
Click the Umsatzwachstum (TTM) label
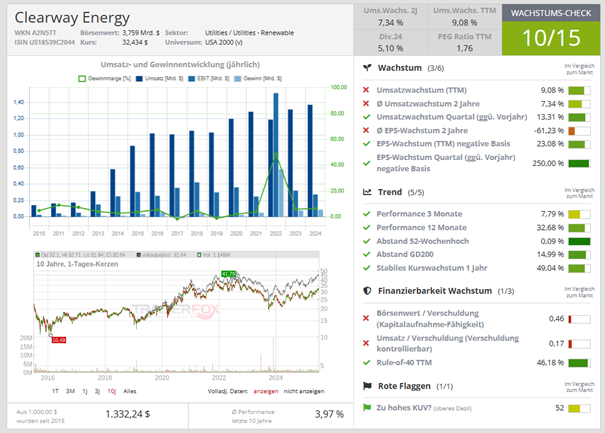pyautogui.click(x=421, y=90)
